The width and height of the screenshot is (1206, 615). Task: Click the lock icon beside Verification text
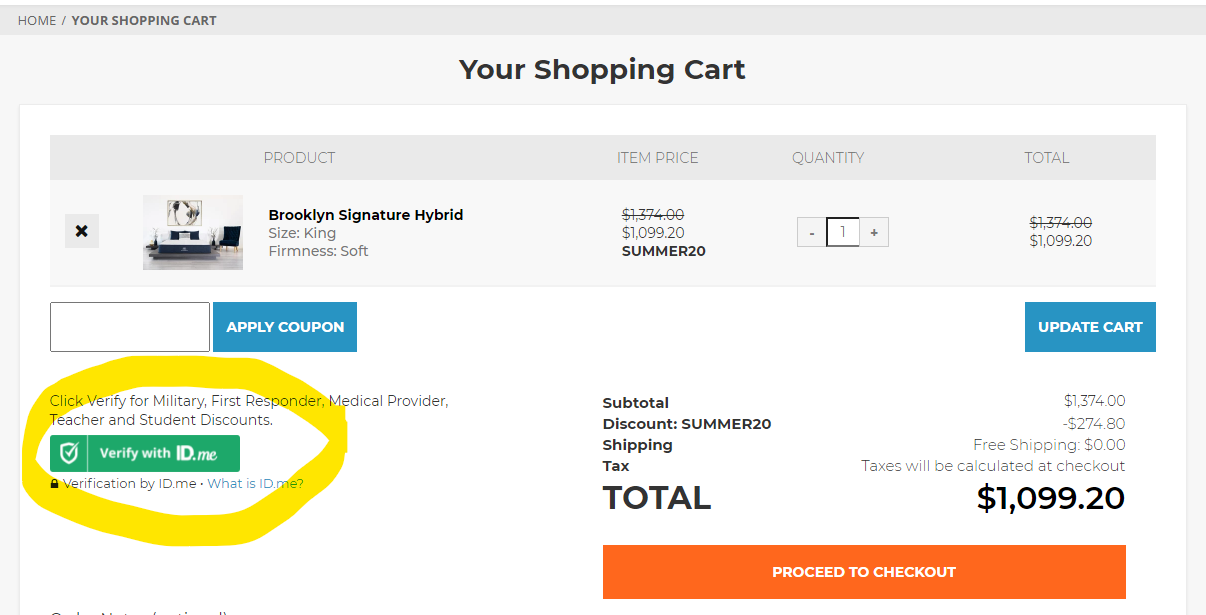[x=55, y=484]
